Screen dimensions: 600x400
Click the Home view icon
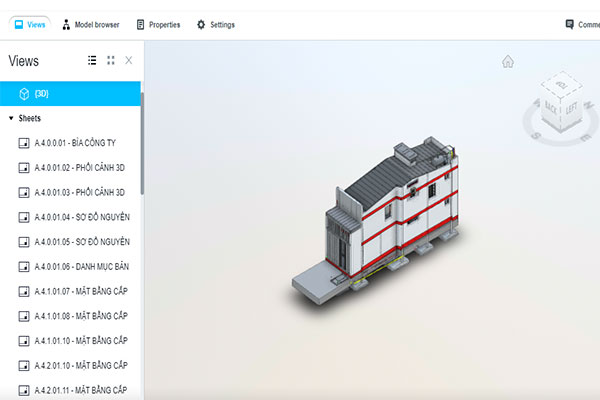tap(508, 61)
